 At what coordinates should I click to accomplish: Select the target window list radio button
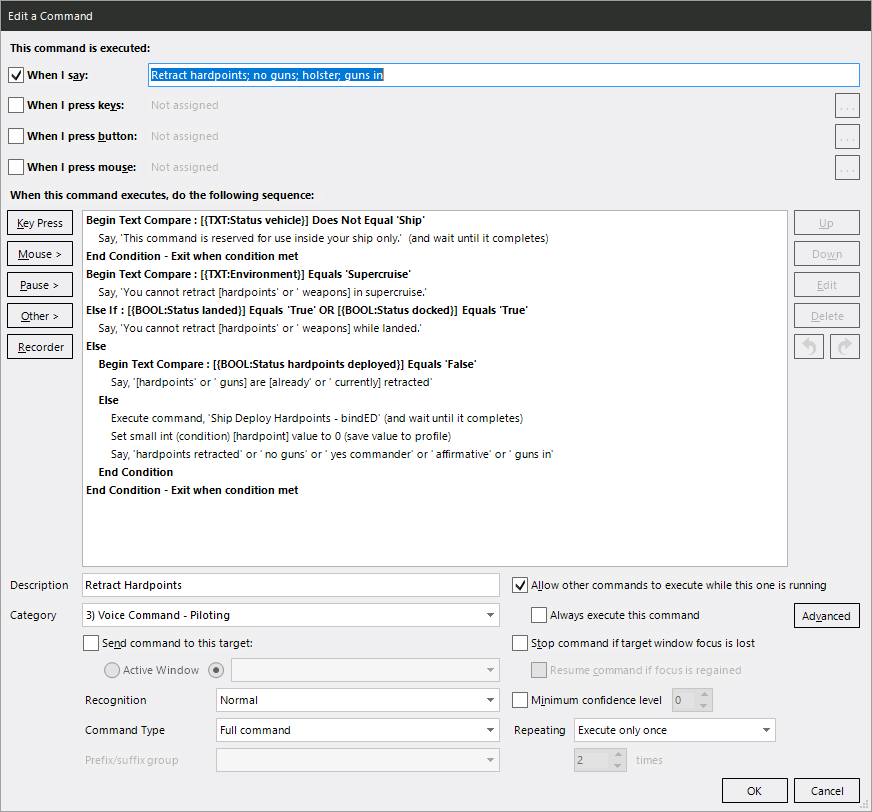click(x=216, y=670)
